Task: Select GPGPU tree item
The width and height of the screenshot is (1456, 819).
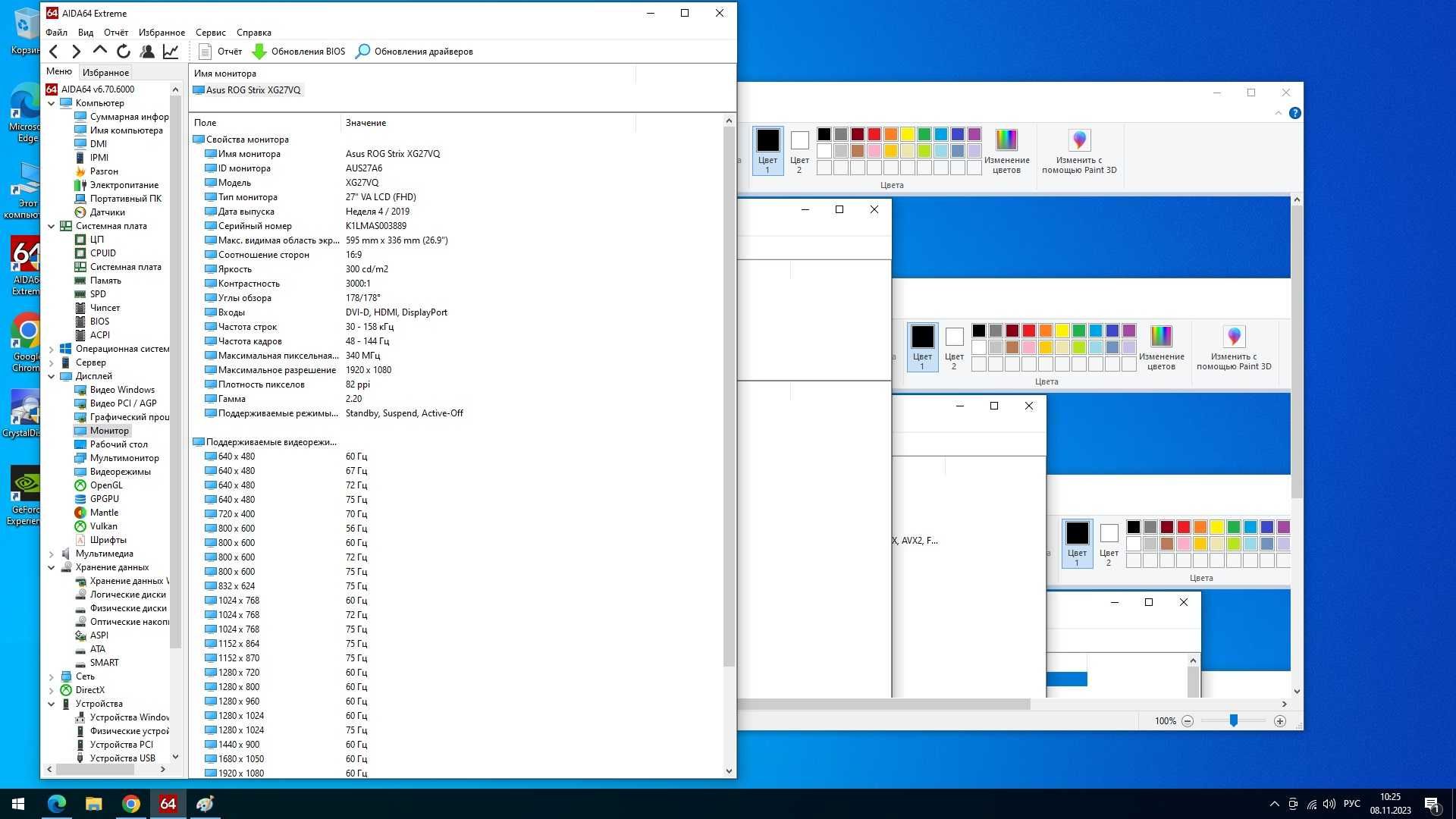Action: (x=104, y=499)
